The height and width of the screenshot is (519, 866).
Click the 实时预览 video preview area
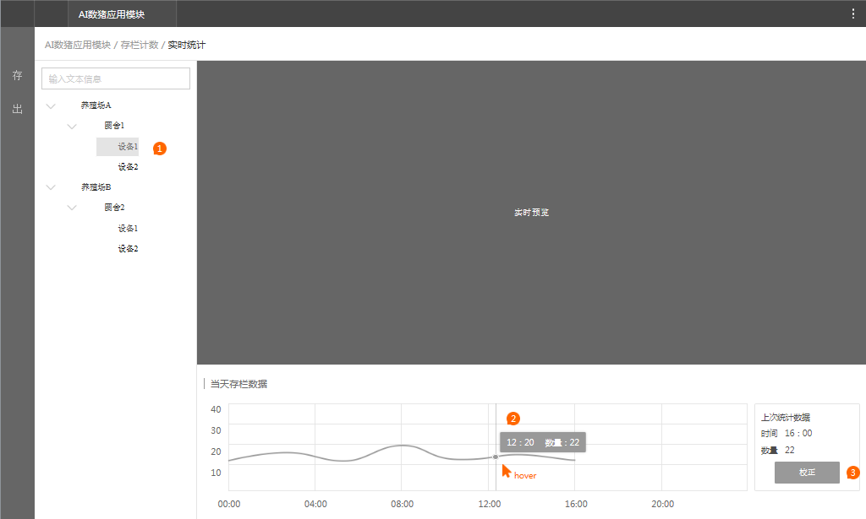(531, 213)
